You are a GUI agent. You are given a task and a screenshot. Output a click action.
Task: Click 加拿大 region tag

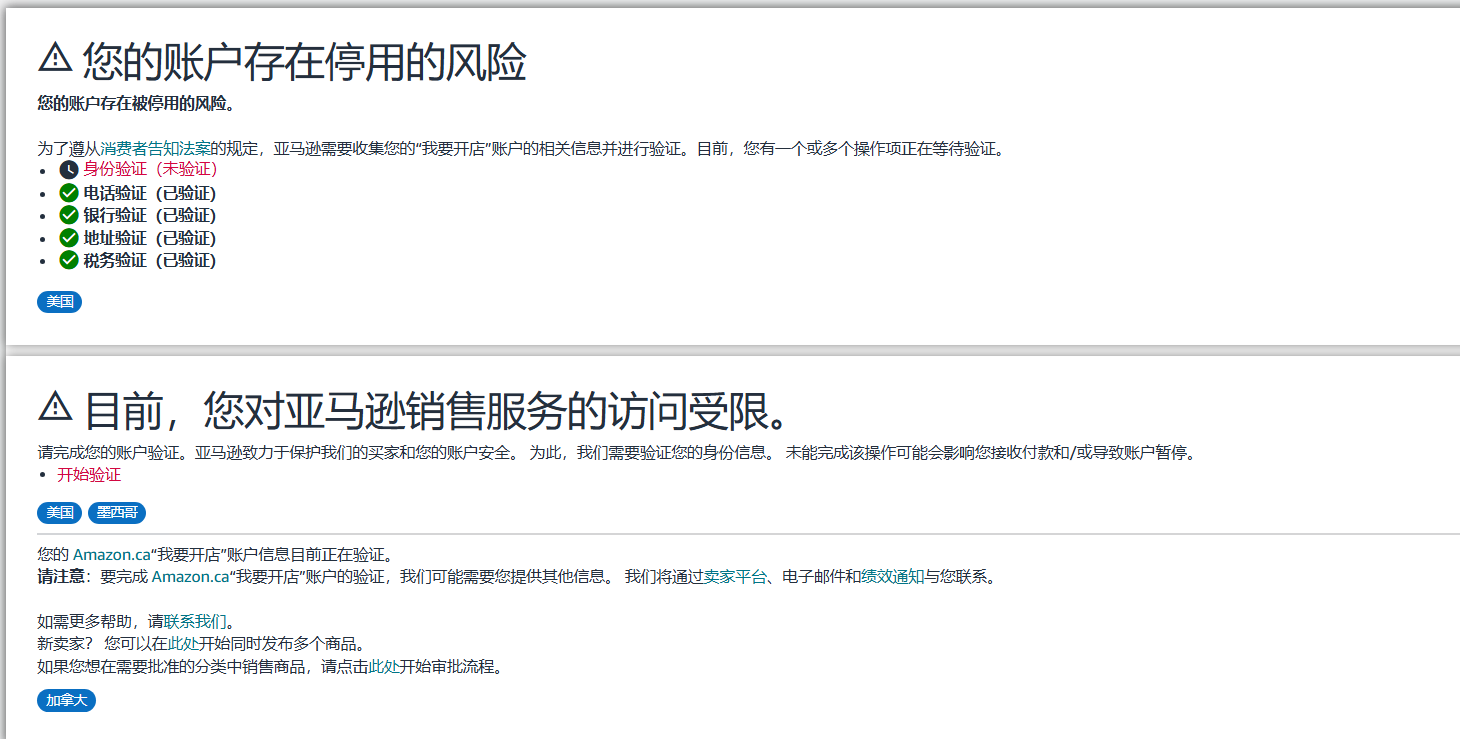click(66, 700)
